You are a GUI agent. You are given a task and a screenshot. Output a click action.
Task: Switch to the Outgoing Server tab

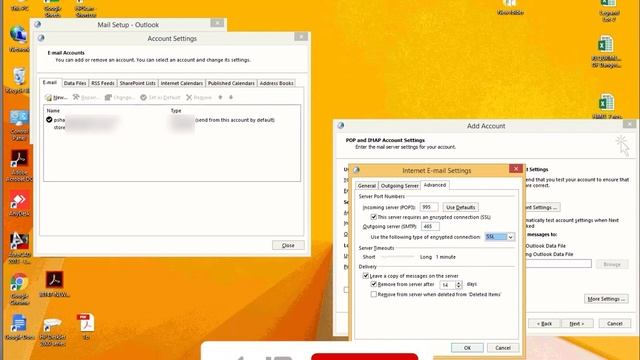pos(399,186)
